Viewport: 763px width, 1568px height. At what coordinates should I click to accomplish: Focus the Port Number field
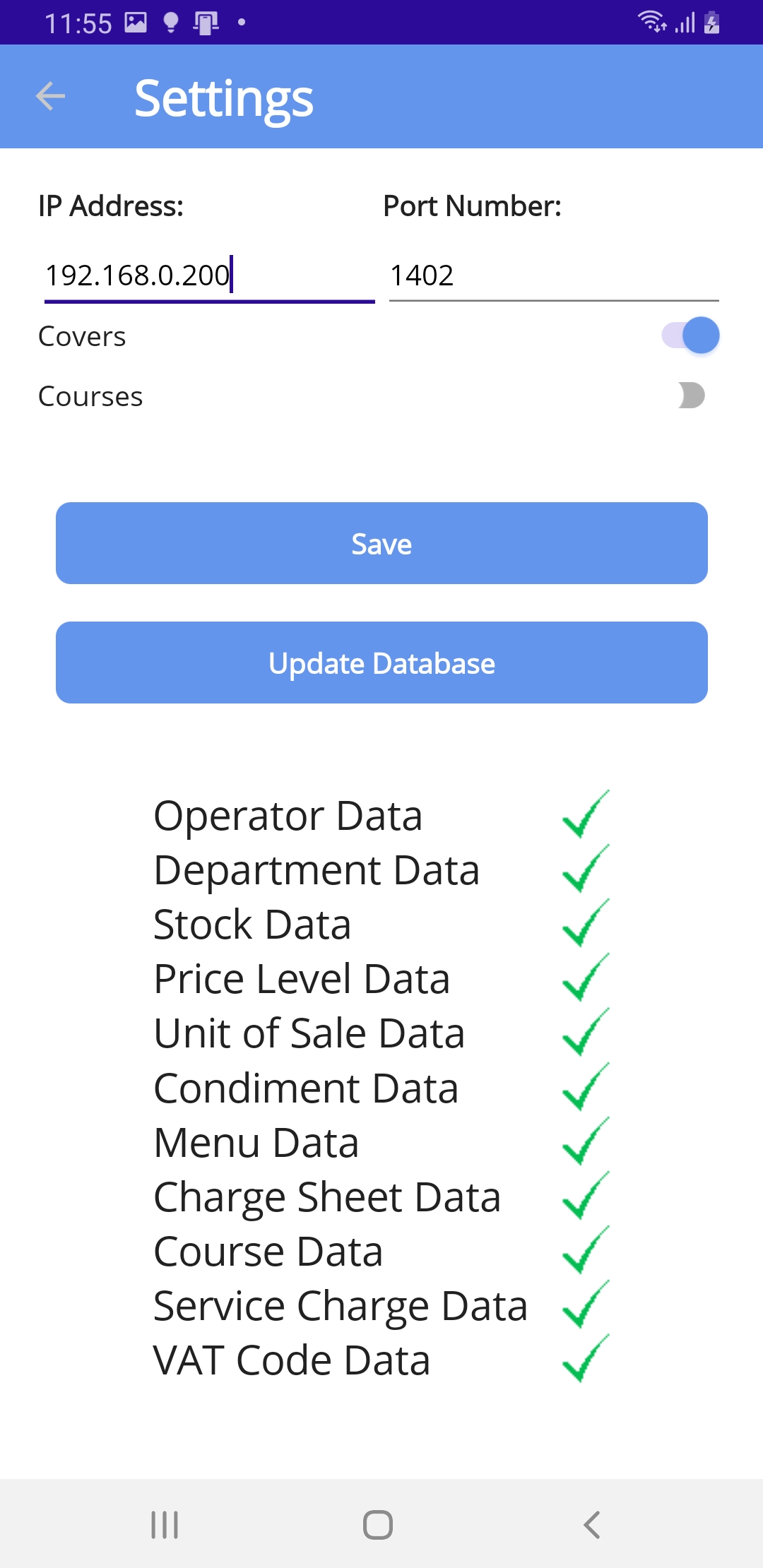pyautogui.click(x=554, y=275)
